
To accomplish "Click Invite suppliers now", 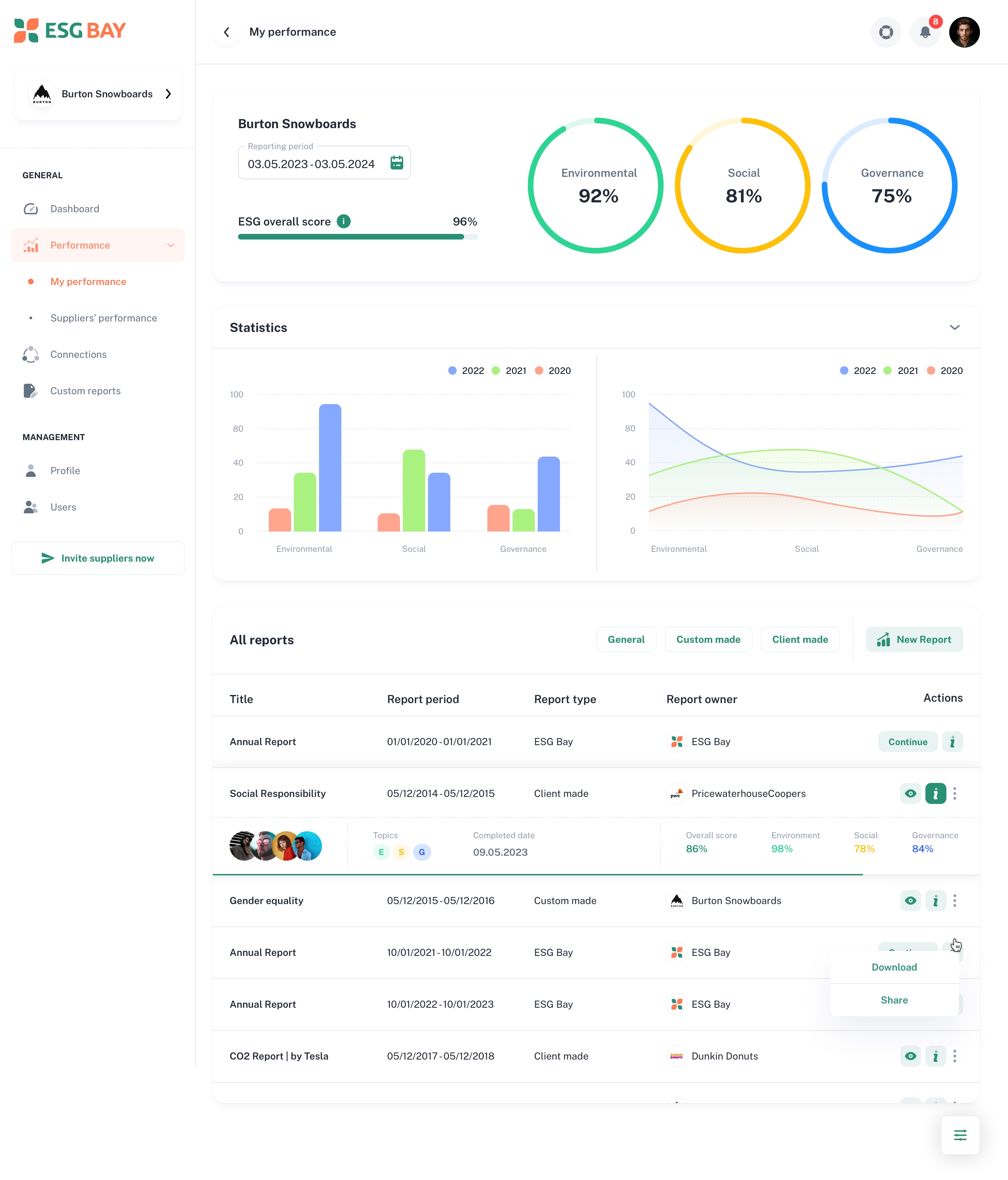I will (x=98, y=558).
